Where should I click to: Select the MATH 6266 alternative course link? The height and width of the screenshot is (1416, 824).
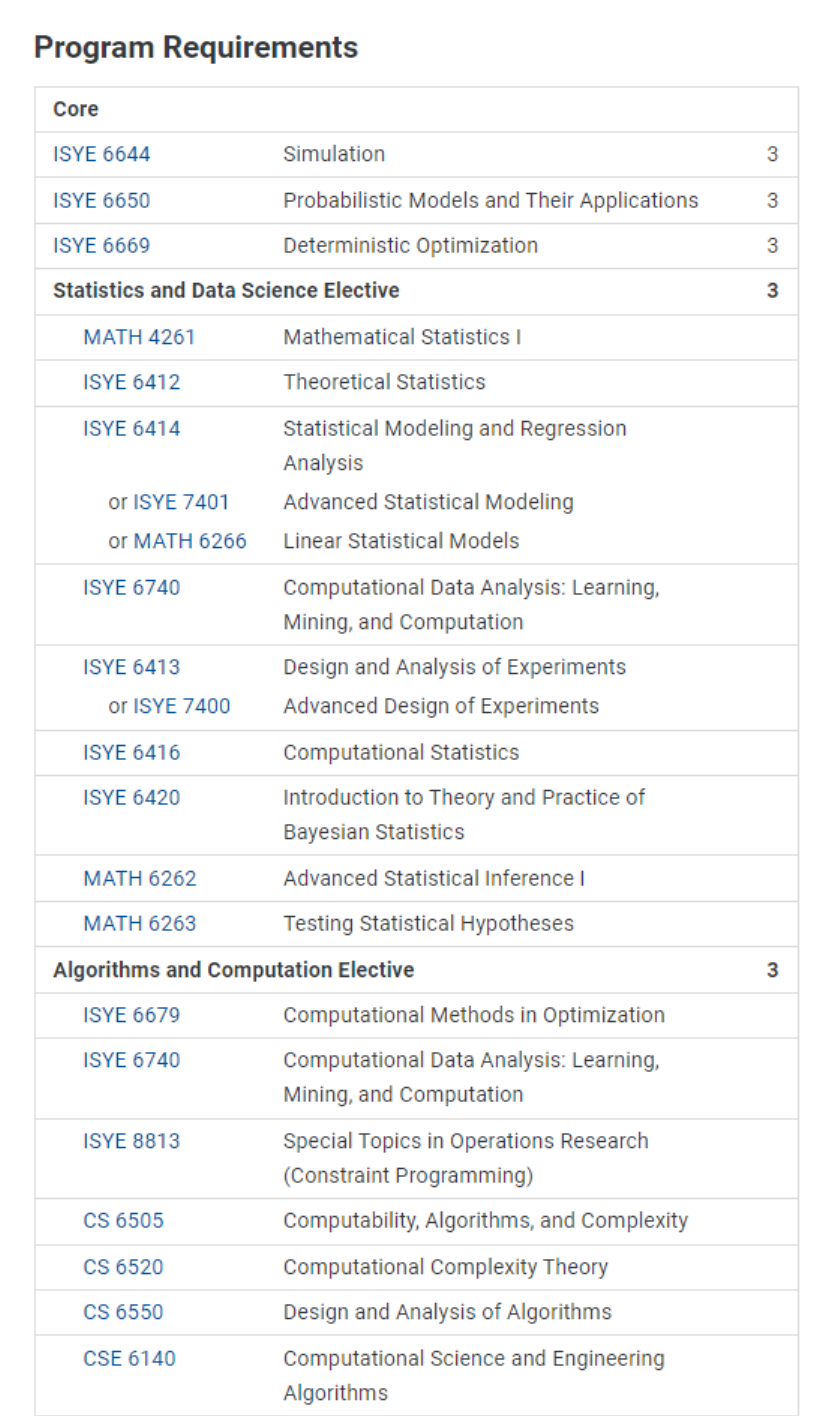(190, 541)
